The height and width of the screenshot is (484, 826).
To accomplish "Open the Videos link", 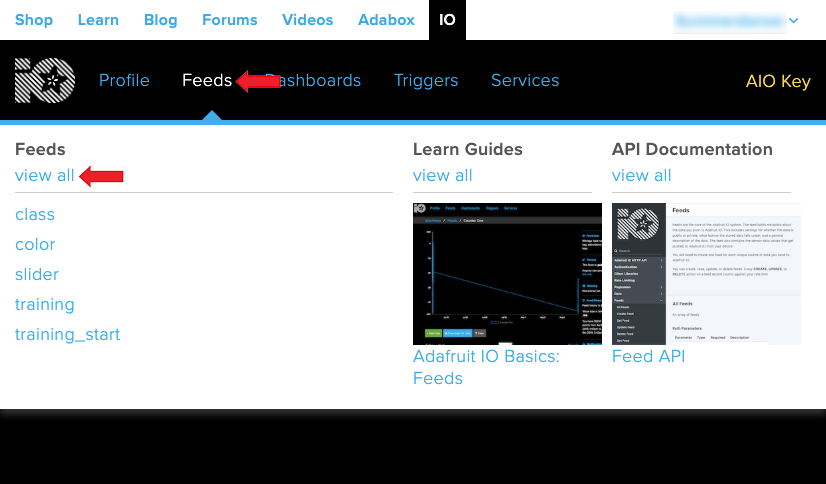I will coord(308,20).
